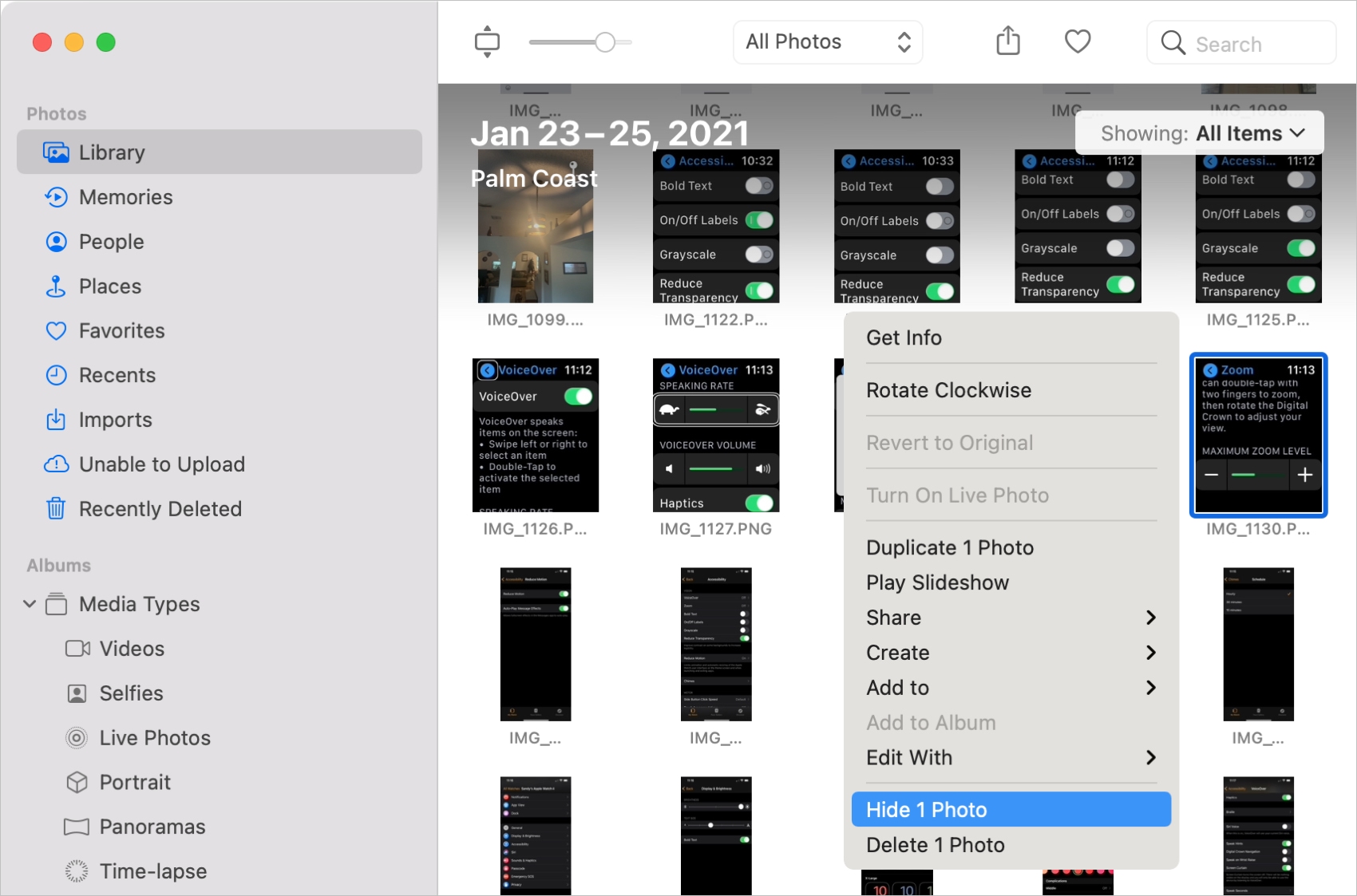Click the file name "IMG_1099...."
This screenshot has height=896, width=1357.
(536, 320)
